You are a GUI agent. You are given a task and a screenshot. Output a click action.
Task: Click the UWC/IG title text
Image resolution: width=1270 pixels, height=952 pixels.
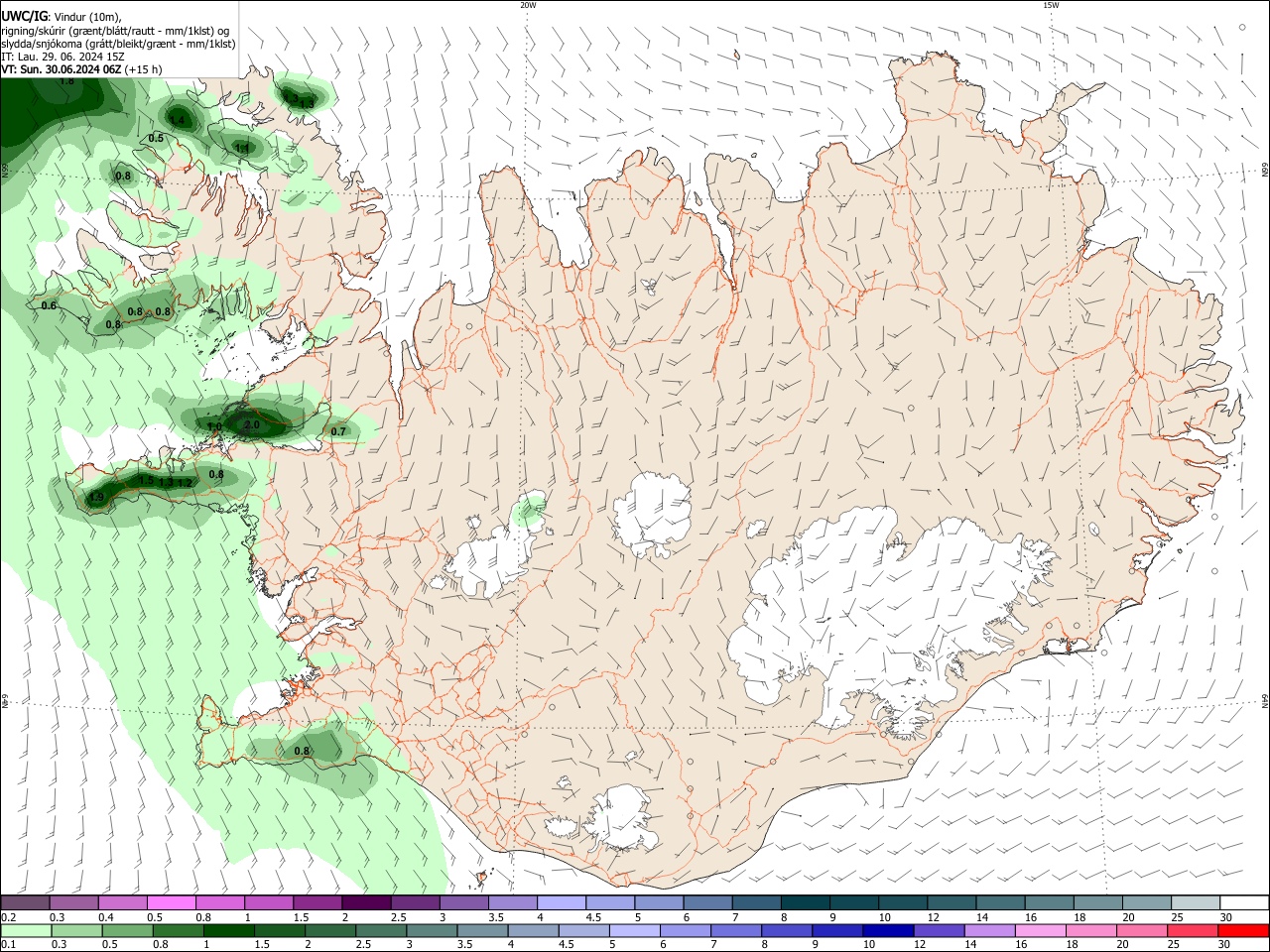point(24,17)
